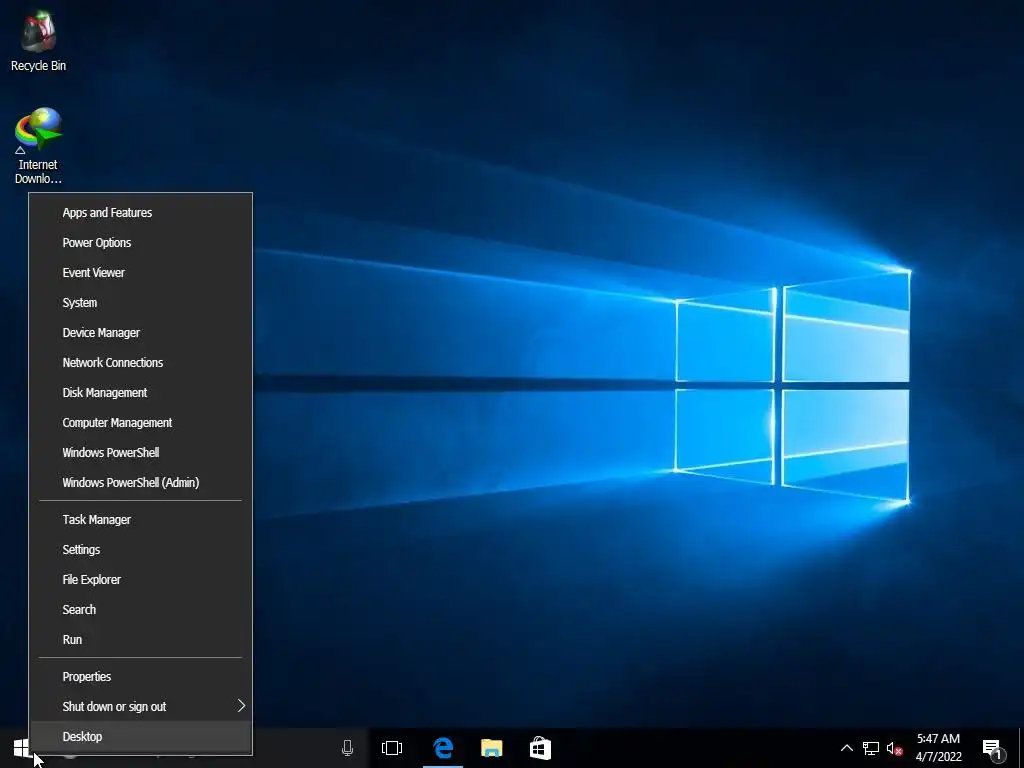This screenshot has width=1024, height=768.
Task: Choose Desktop at the menu bottom
Action: [x=140, y=737]
